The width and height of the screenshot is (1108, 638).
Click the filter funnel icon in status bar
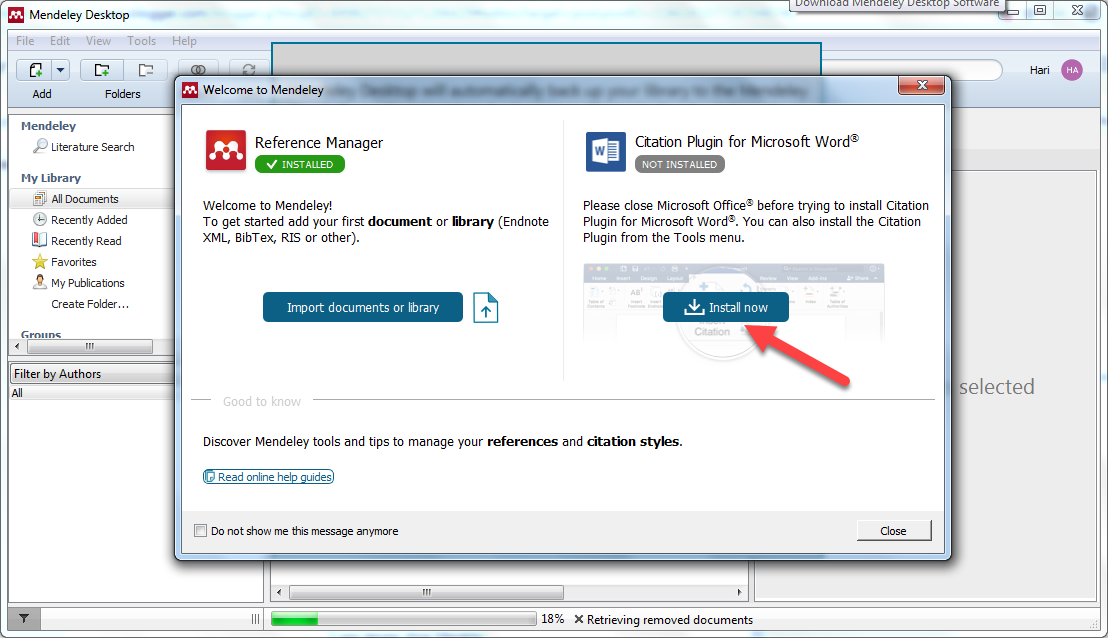tap(24, 619)
